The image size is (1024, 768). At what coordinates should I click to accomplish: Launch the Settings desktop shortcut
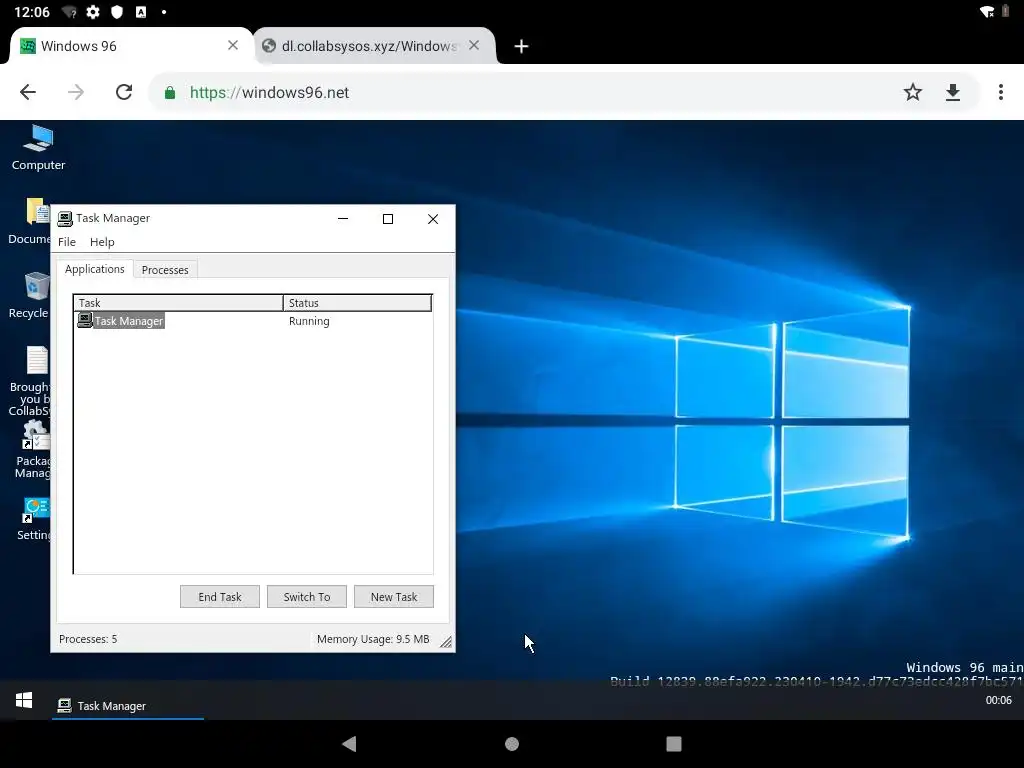click(34, 519)
